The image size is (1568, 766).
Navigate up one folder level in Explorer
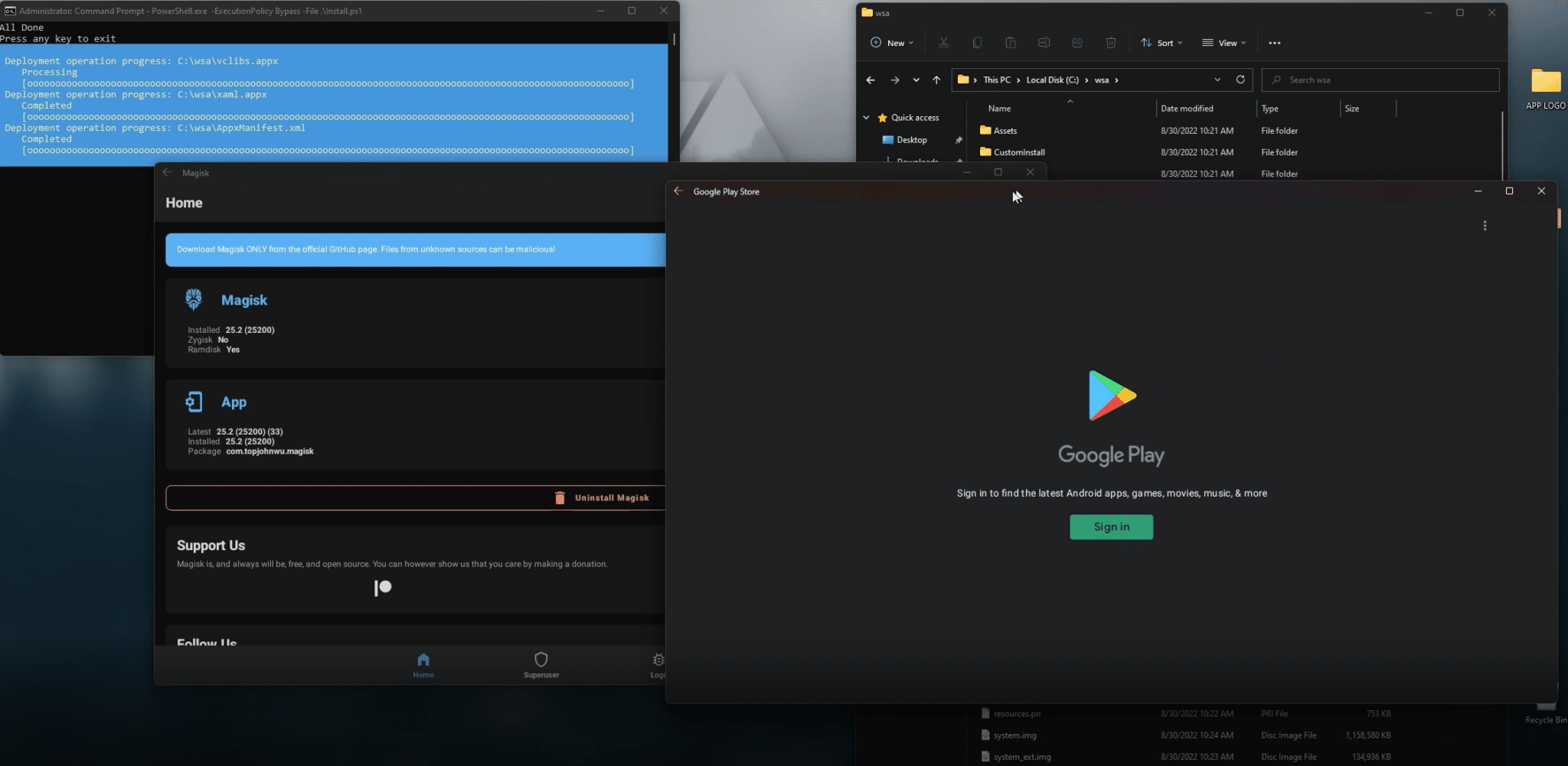click(x=936, y=80)
